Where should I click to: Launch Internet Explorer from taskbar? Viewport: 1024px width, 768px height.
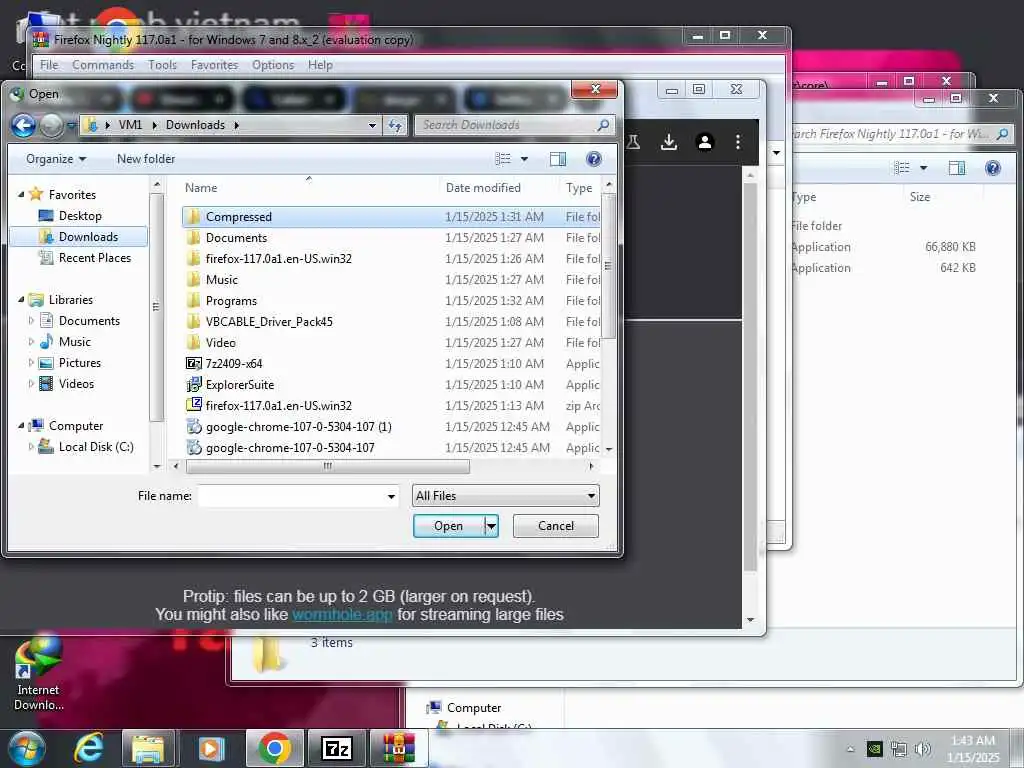[x=89, y=749]
